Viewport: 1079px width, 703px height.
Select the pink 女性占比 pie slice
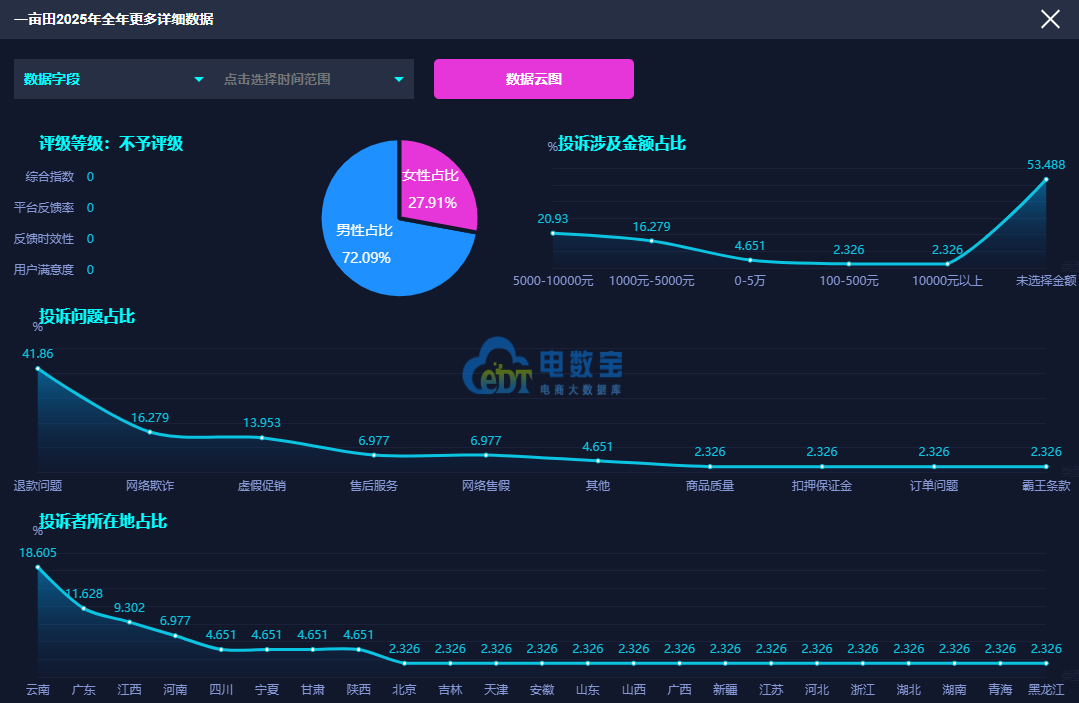coord(436,184)
